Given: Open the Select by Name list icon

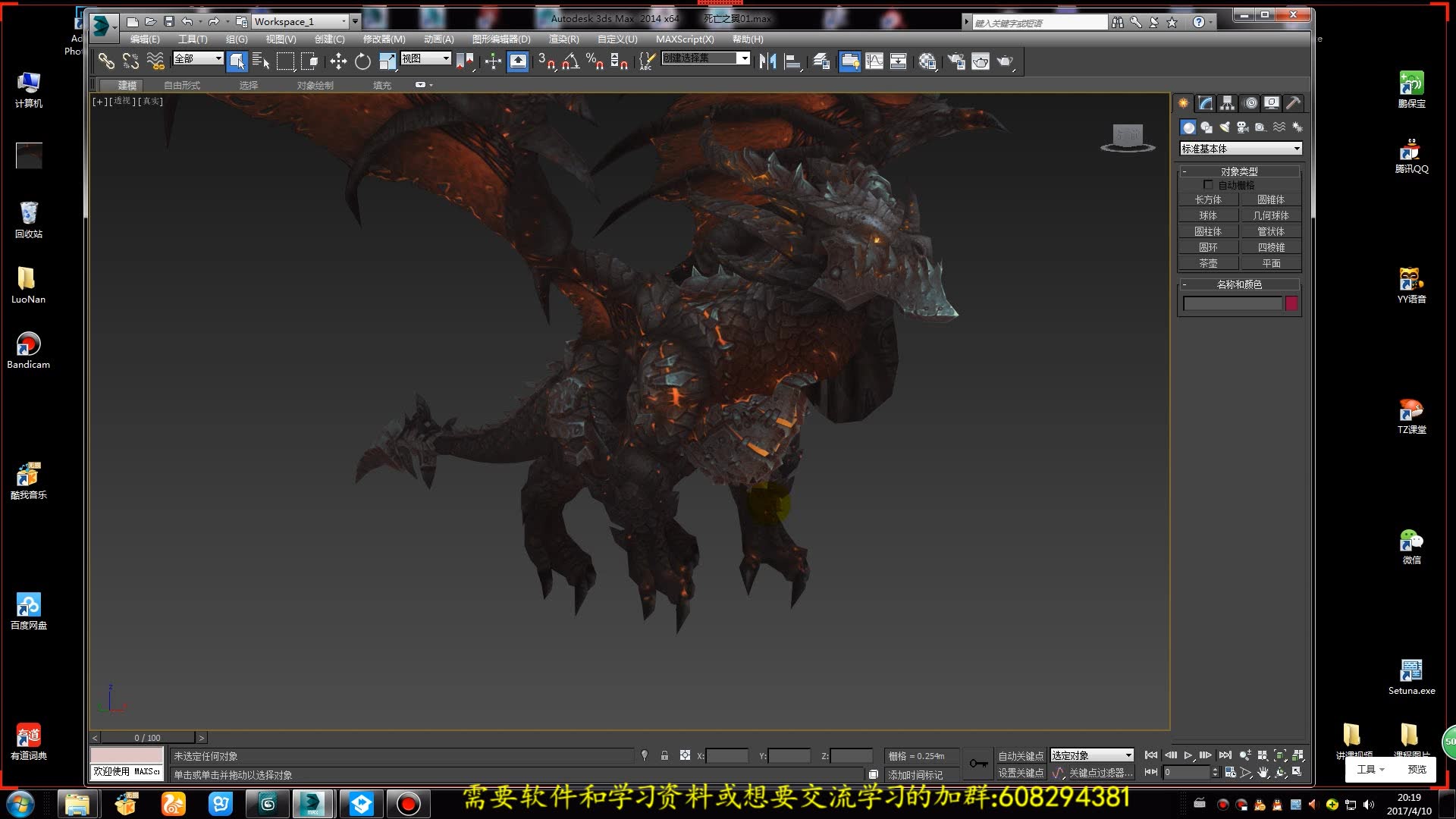Looking at the screenshot, I should point(261,61).
